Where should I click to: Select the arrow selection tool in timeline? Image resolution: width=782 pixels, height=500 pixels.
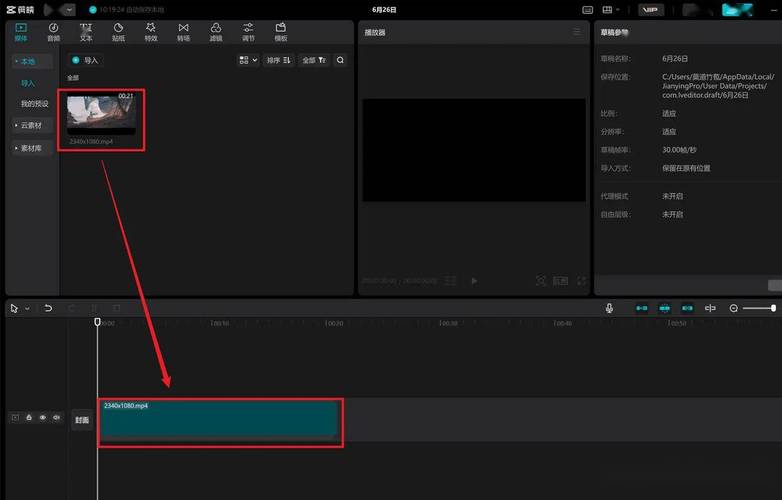(14, 309)
